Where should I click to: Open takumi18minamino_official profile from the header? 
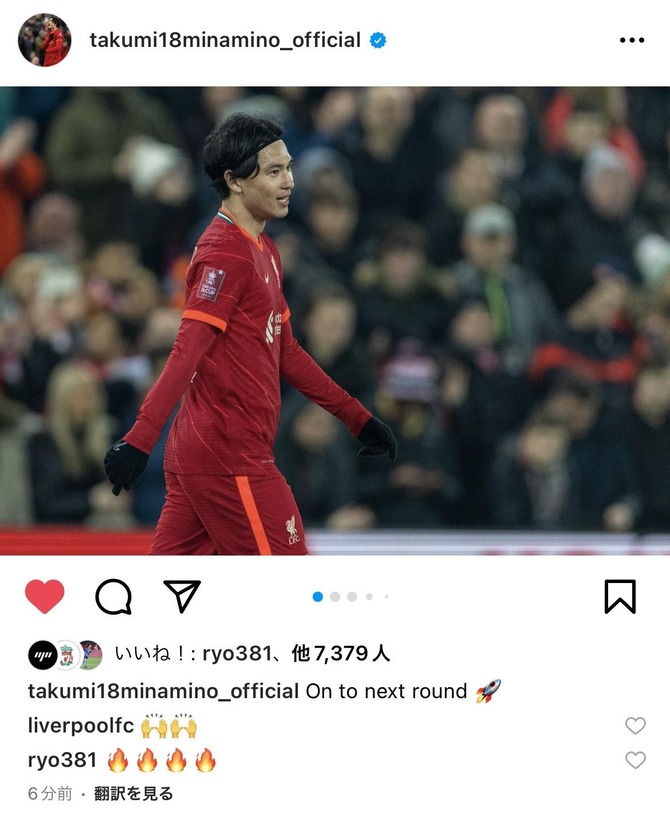225,40
